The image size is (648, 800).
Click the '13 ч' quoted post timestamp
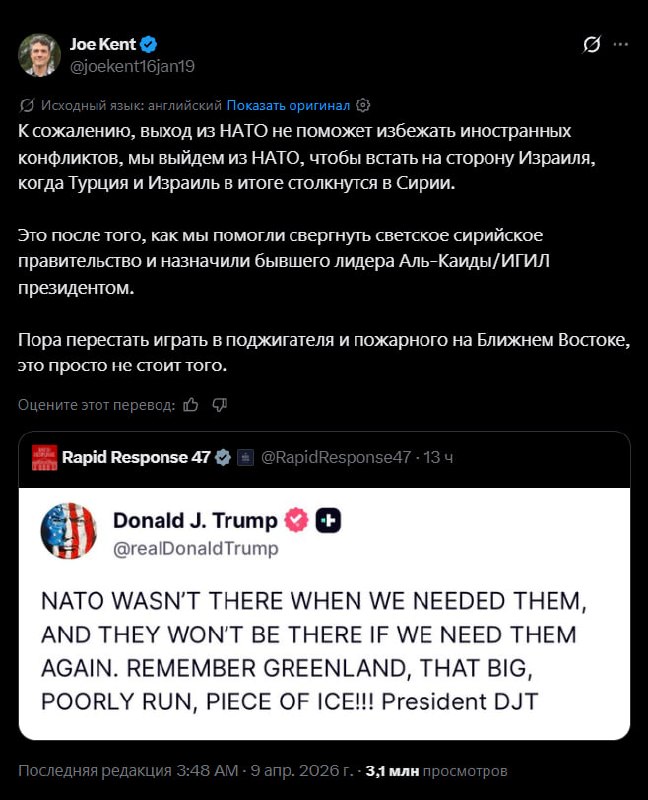click(440, 457)
